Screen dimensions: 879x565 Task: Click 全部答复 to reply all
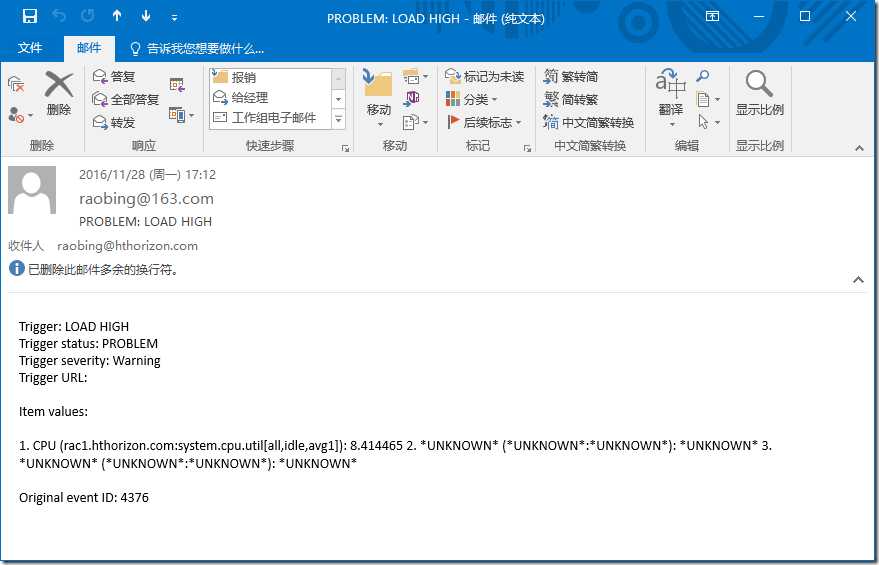[126, 100]
